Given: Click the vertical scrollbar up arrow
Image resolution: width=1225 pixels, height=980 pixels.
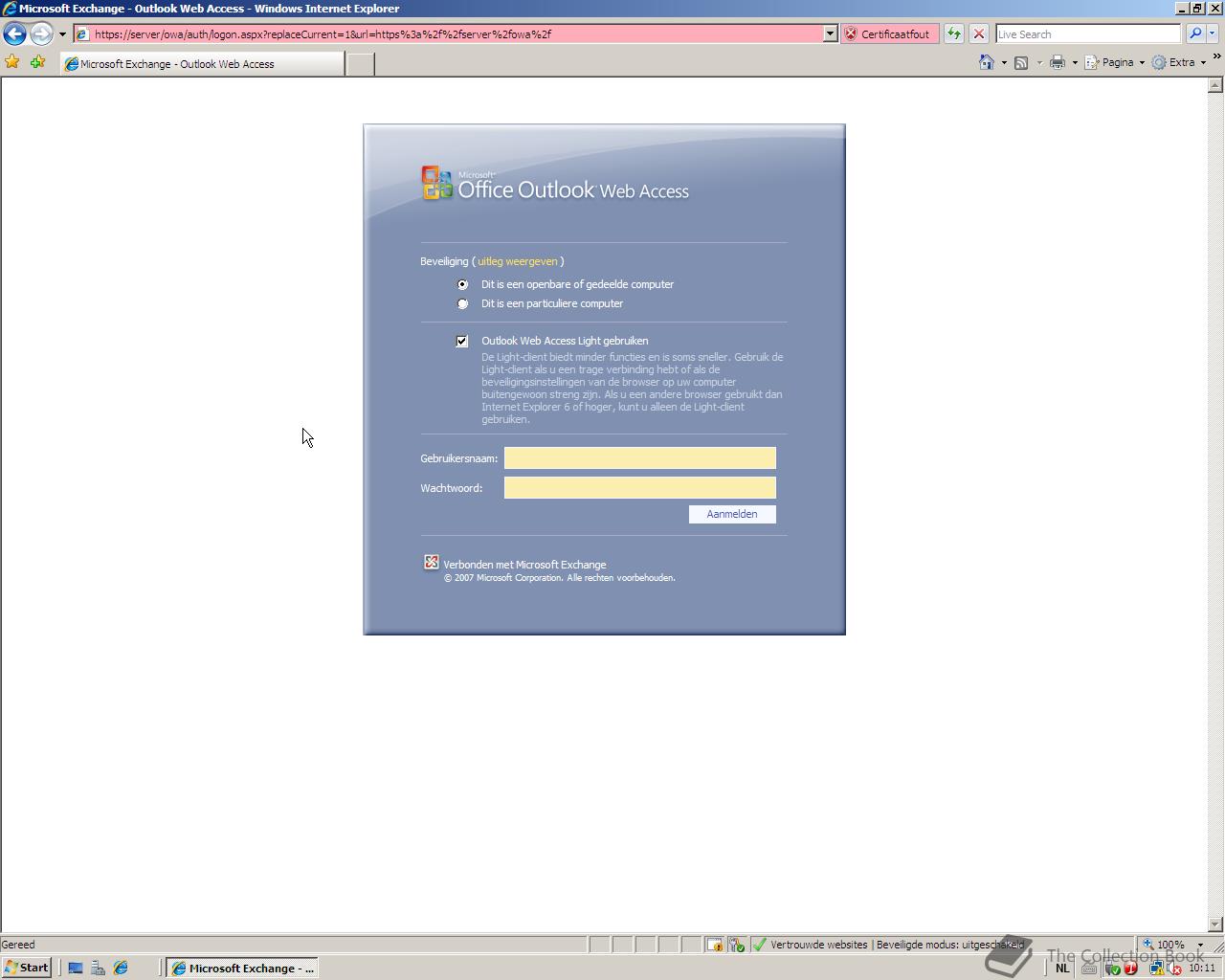Looking at the screenshot, I should [1215, 85].
